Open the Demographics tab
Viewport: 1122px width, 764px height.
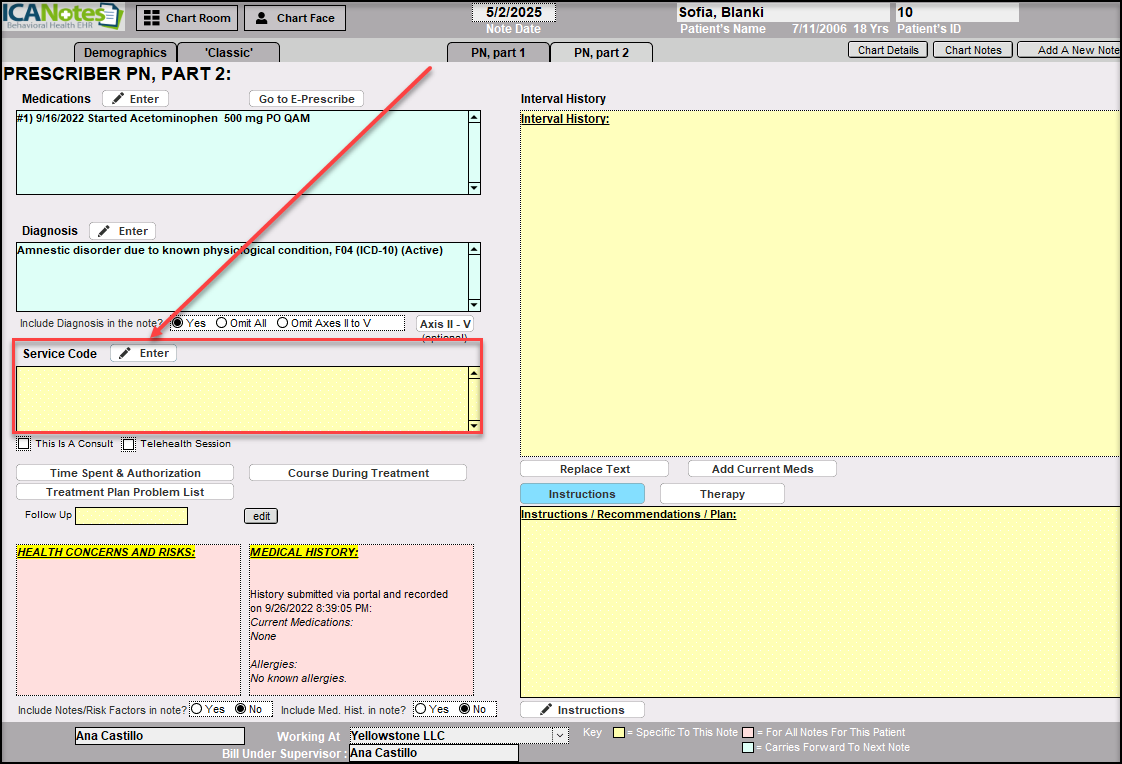pyautogui.click(x=125, y=53)
